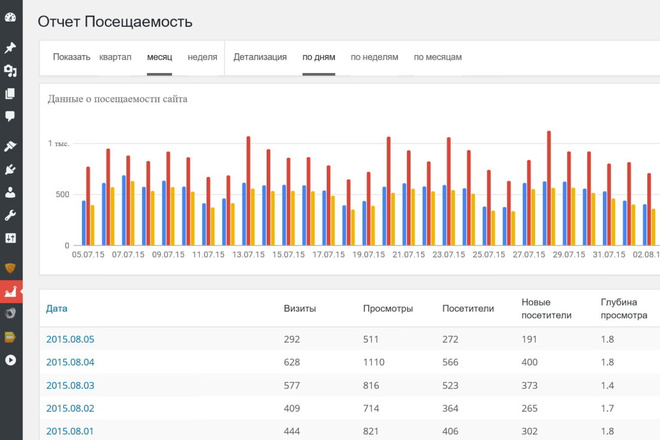Screen dimensions: 660x440
Task: Click the visitors value 523
Action: coord(450,385)
